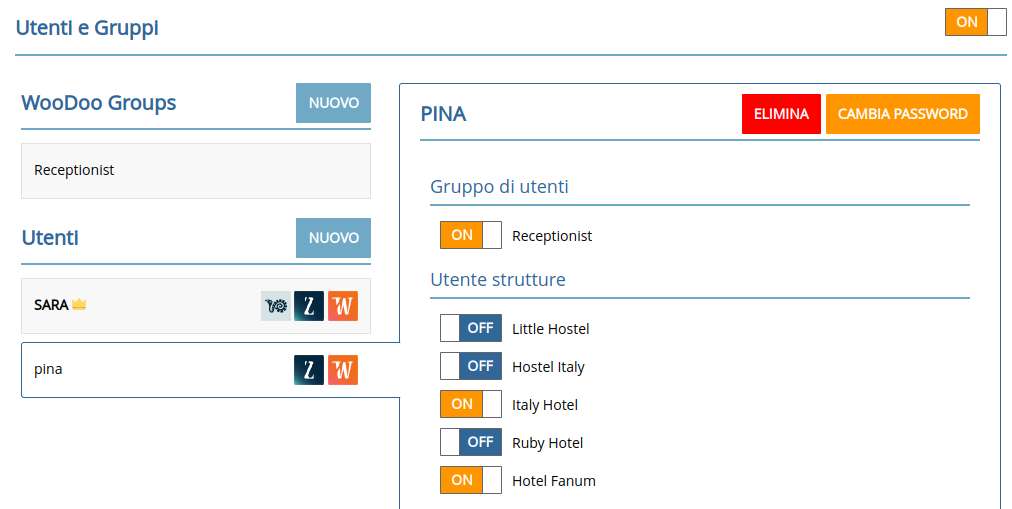Image resolution: width=1012 pixels, height=509 pixels.
Task: Turn on the Hostel Italy switch
Action: point(470,366)
